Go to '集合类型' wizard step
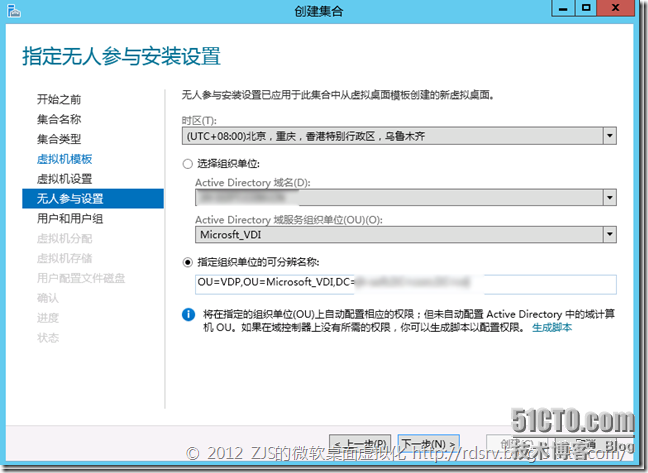This screenshot has height=473, width=648. point(59,139)
